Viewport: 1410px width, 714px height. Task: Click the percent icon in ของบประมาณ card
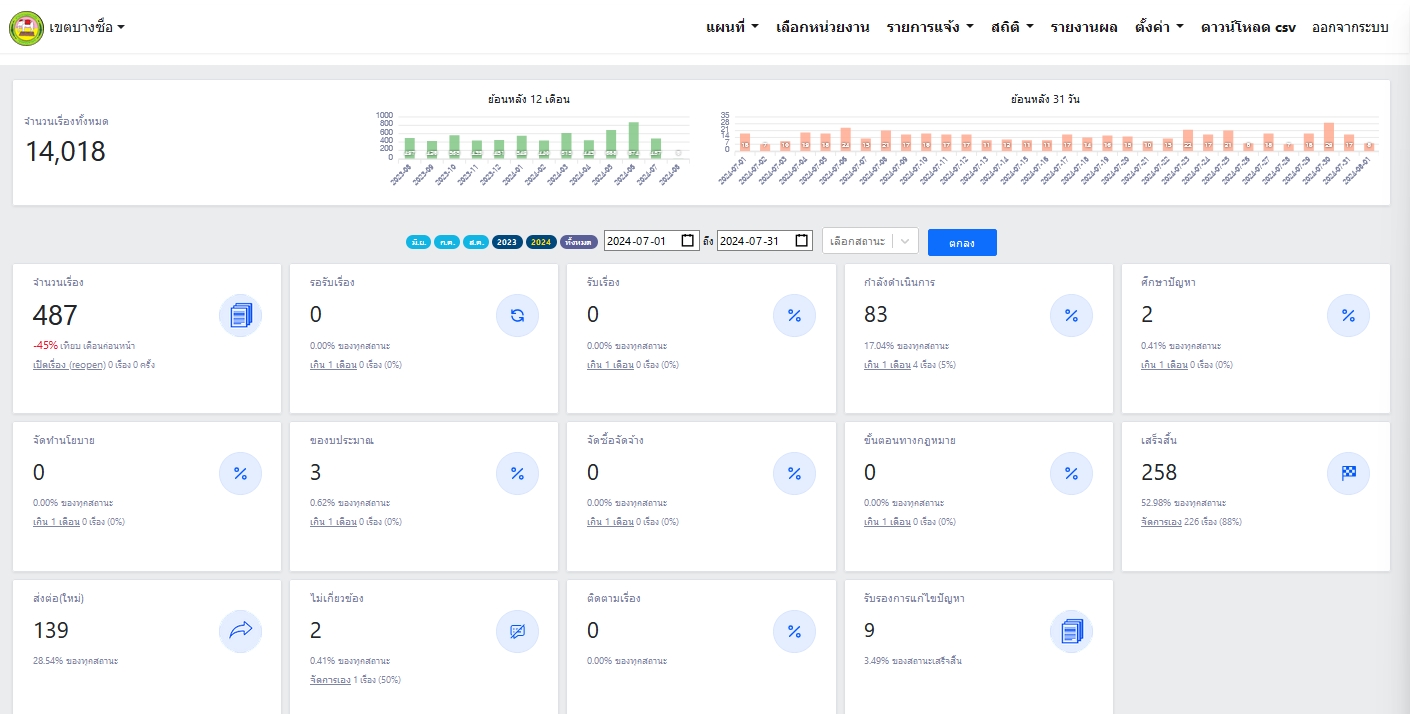(517, 474)
